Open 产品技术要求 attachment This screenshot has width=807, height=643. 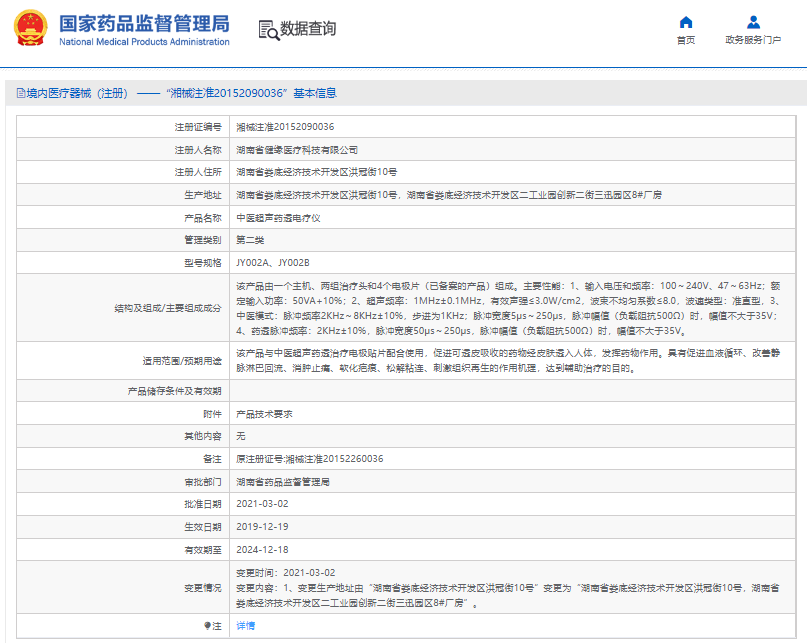pos(264,414)
